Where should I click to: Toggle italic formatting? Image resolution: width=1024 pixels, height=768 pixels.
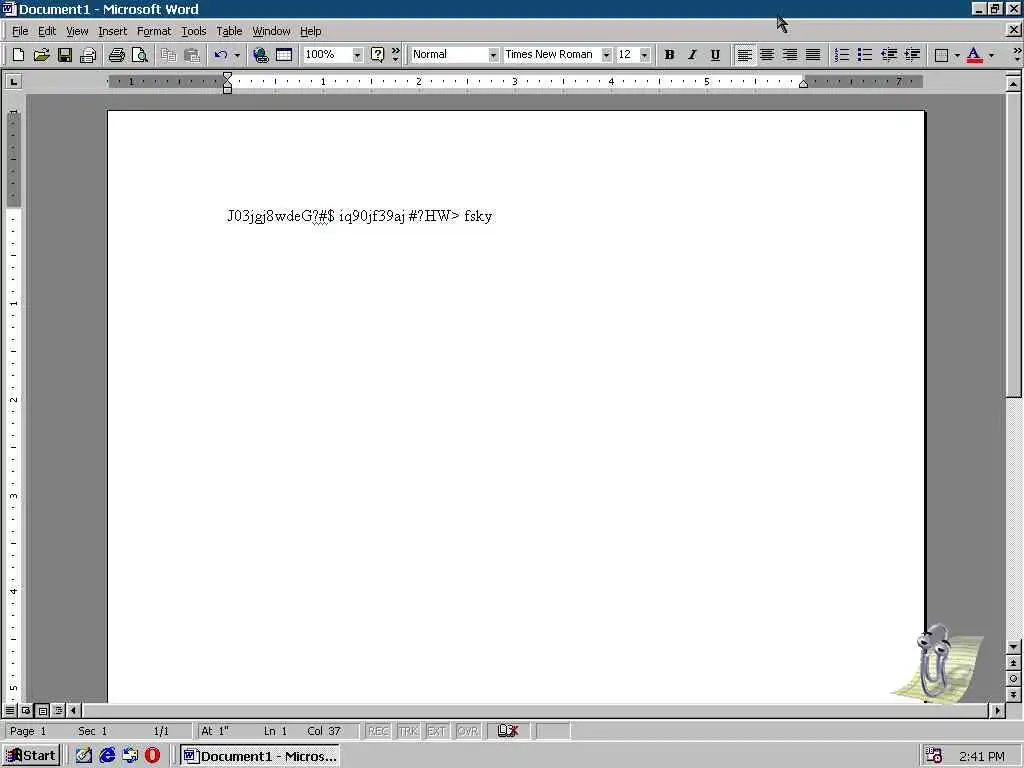click(692, 55)
